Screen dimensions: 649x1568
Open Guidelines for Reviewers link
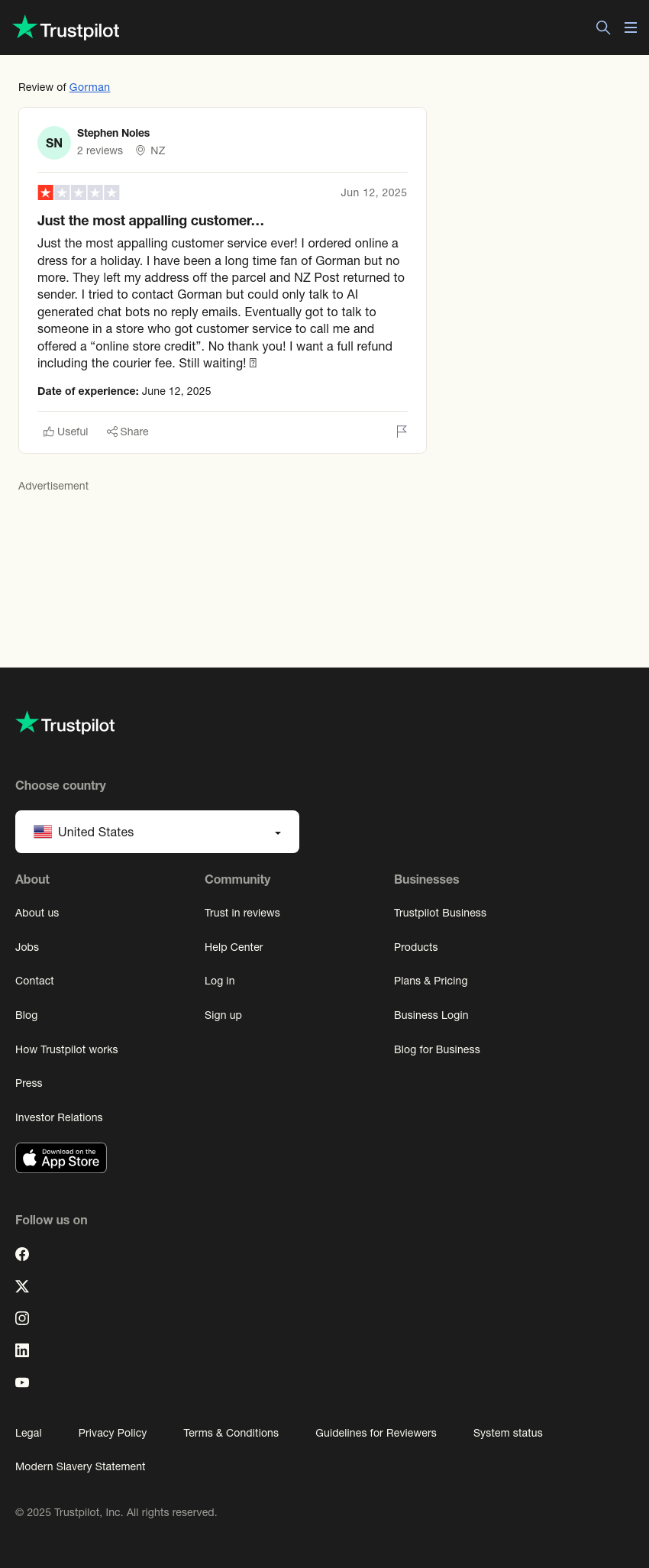coord(376,1433)
